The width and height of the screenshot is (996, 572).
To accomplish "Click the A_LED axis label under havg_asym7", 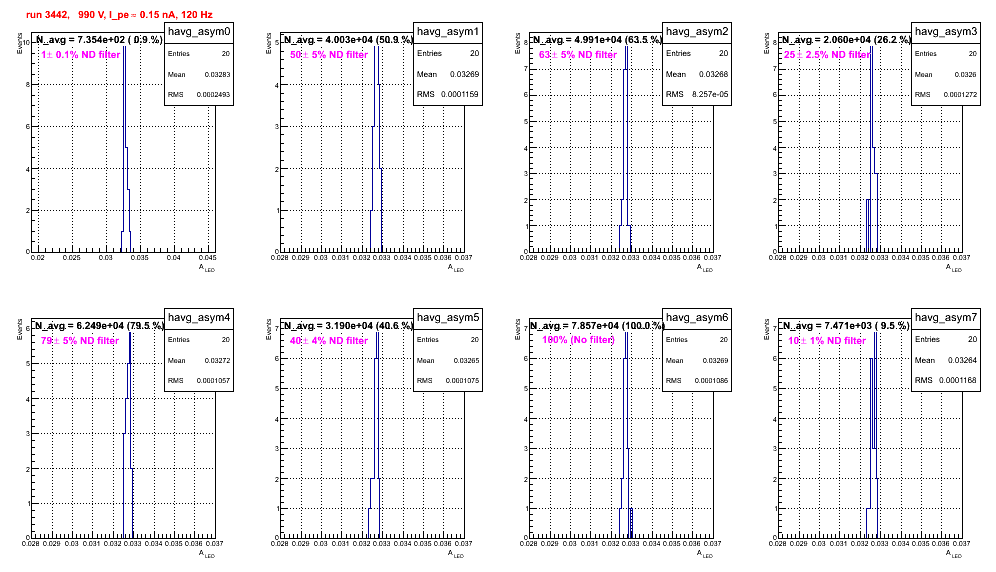I will click(953, 554).
